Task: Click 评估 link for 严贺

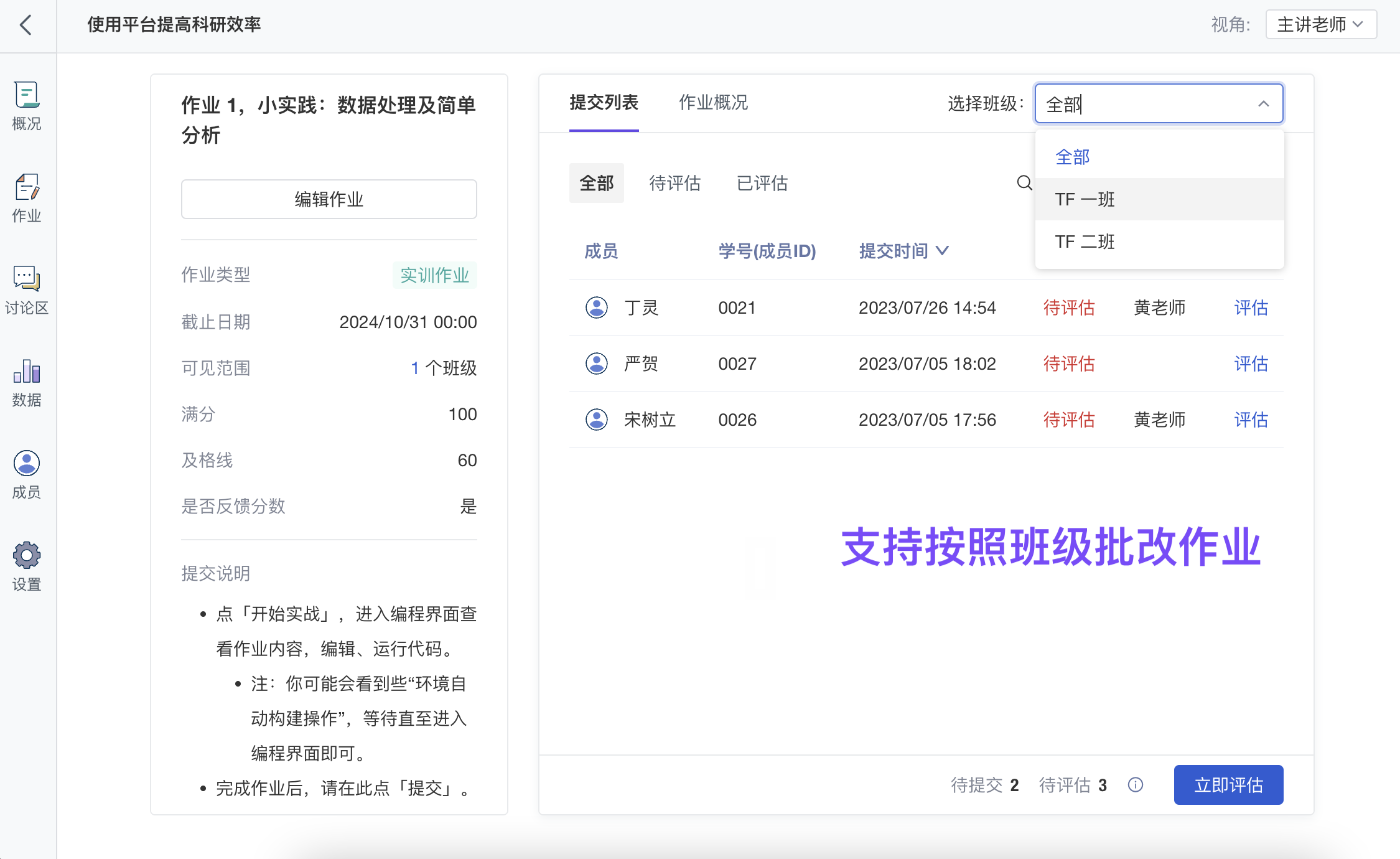Action: (x=1251, y=364)
